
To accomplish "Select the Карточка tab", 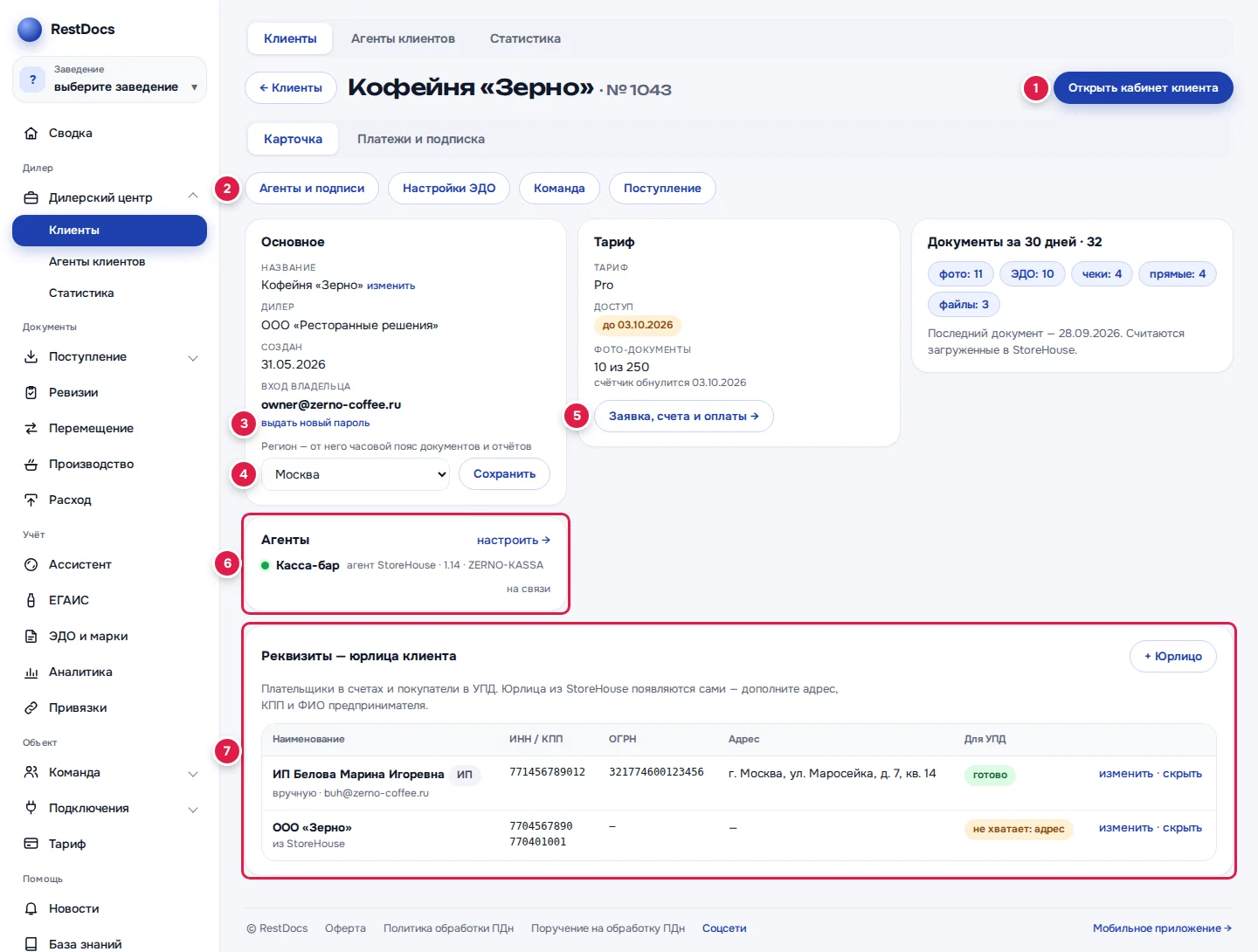I will [293, 139].
